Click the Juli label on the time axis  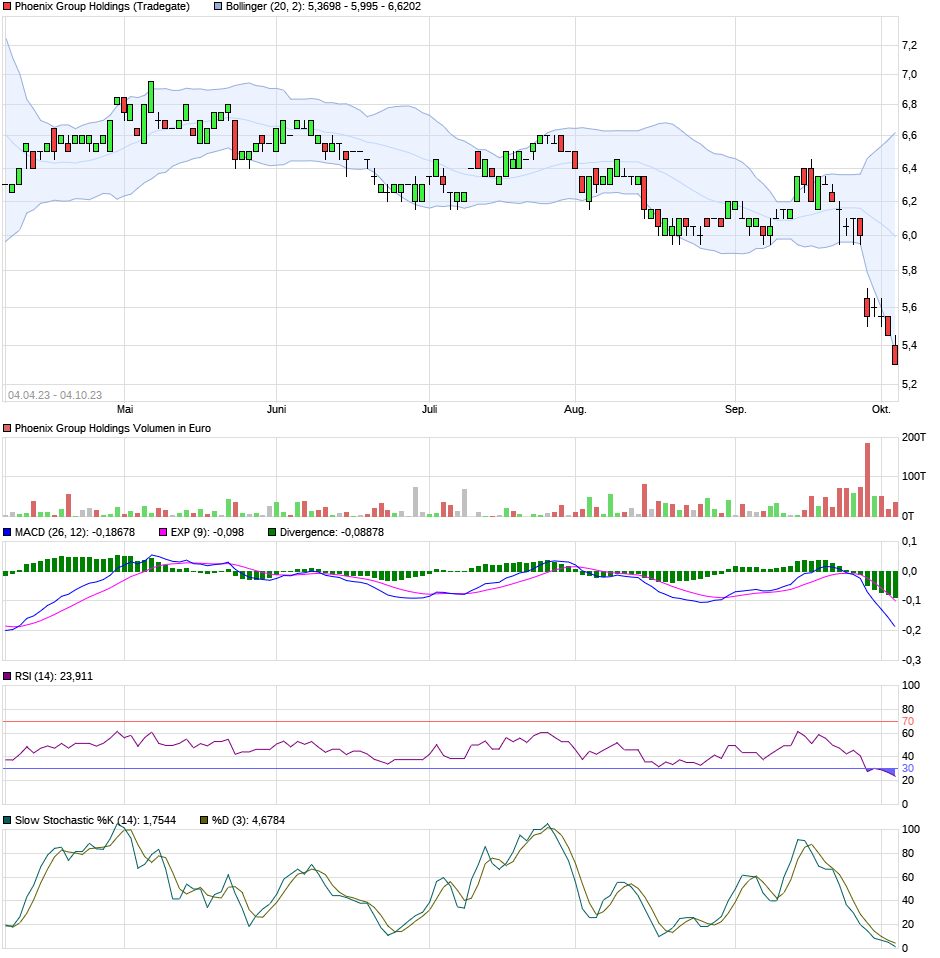pos(429,409)
